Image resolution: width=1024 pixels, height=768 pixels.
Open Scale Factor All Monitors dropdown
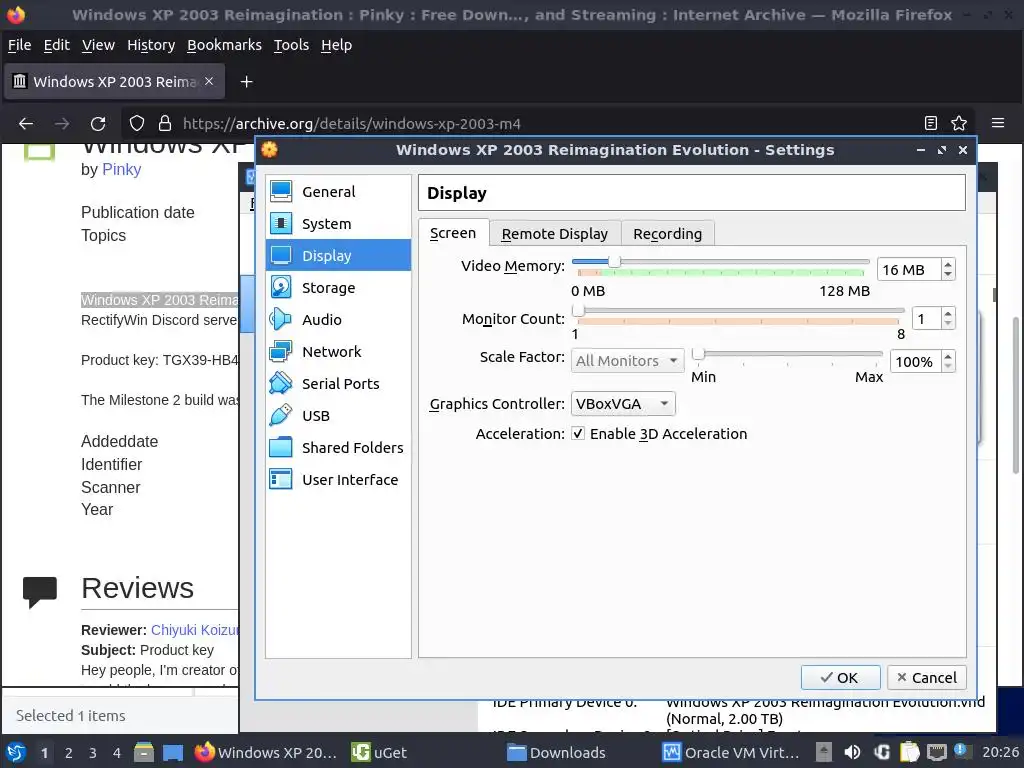tap(627, 360)
